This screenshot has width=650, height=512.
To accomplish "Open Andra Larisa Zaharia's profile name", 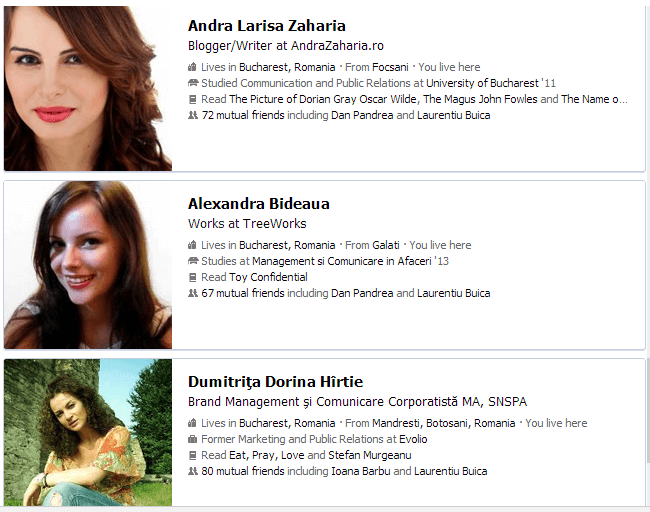I will click(267, 26).
